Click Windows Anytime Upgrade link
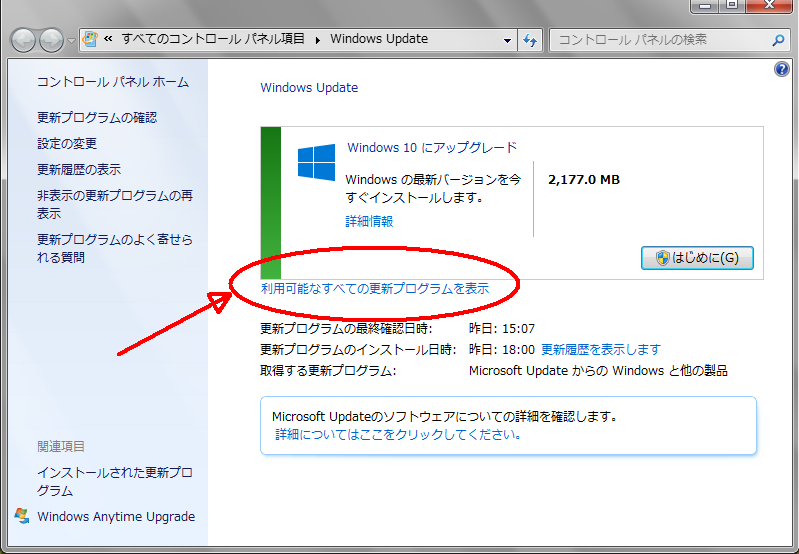 click(116, 516)
